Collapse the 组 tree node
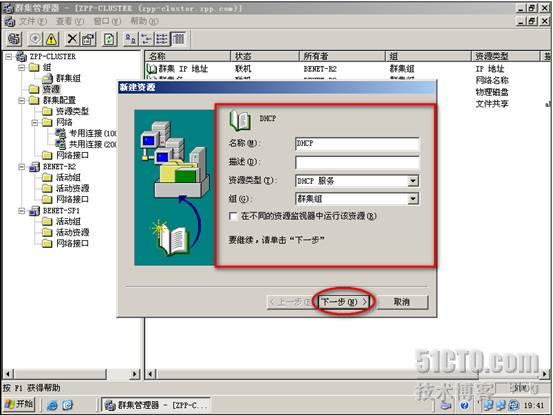 pos(22,67)
